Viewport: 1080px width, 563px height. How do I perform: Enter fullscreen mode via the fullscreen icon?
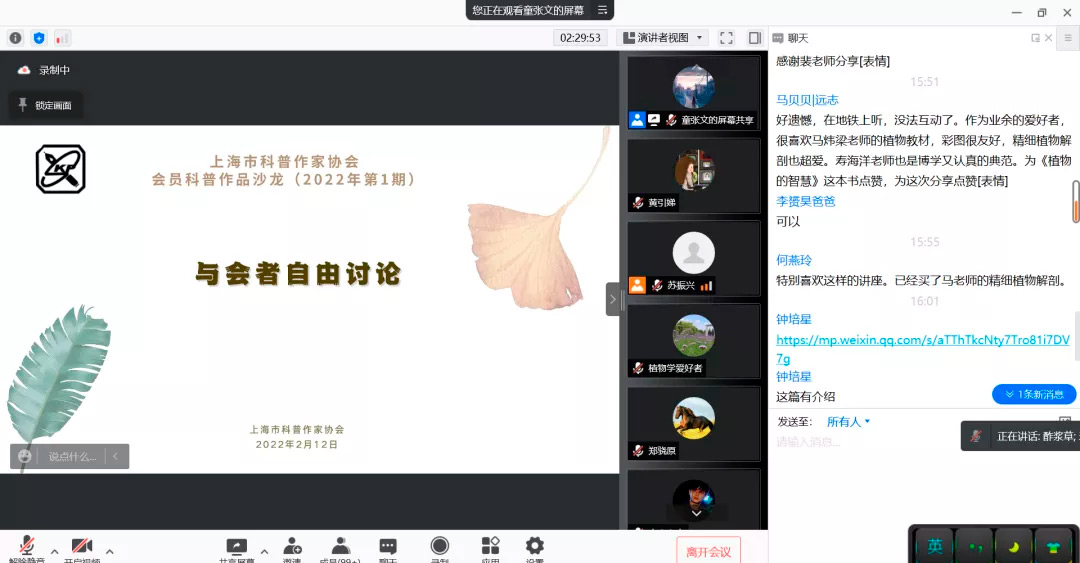[726, 38]
